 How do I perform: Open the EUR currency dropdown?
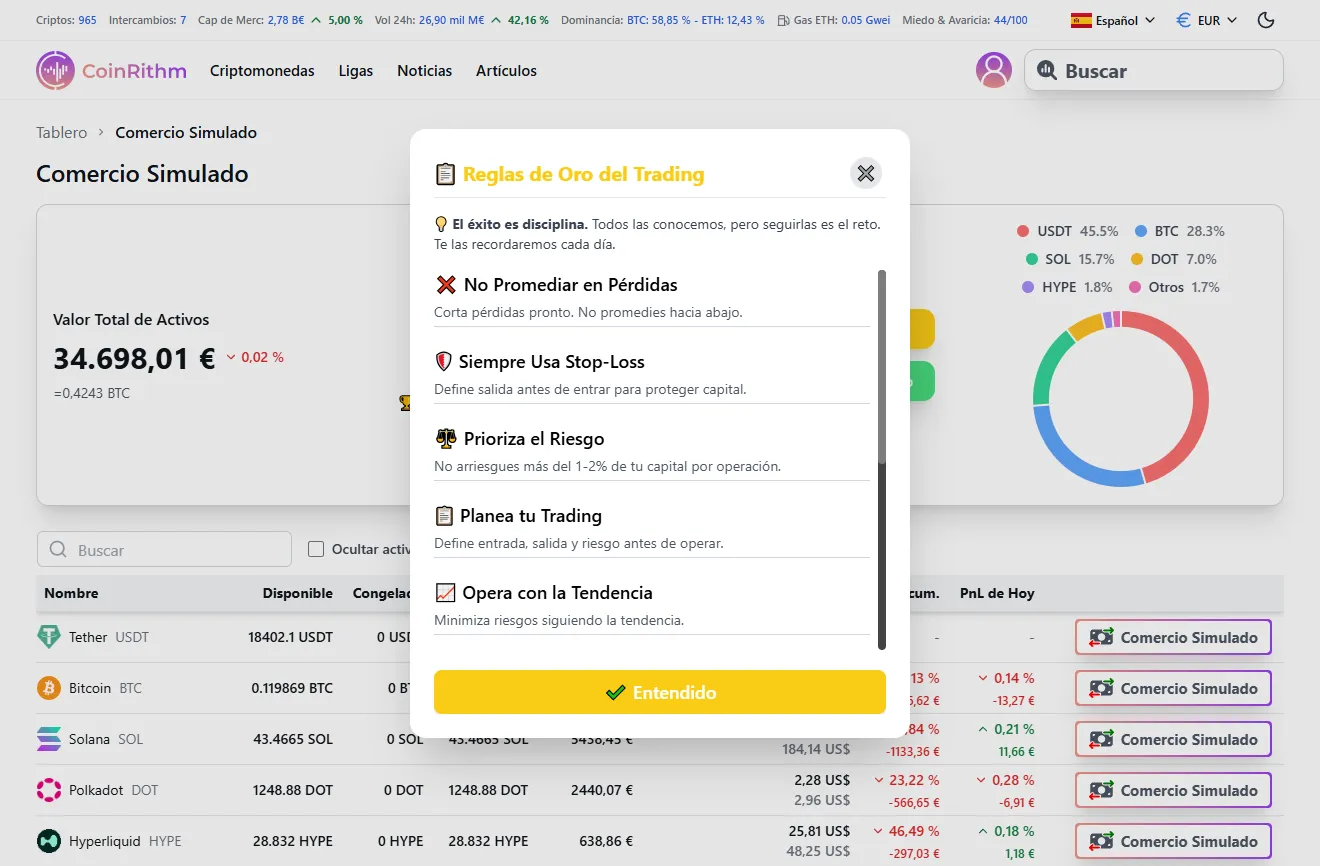1205,19
